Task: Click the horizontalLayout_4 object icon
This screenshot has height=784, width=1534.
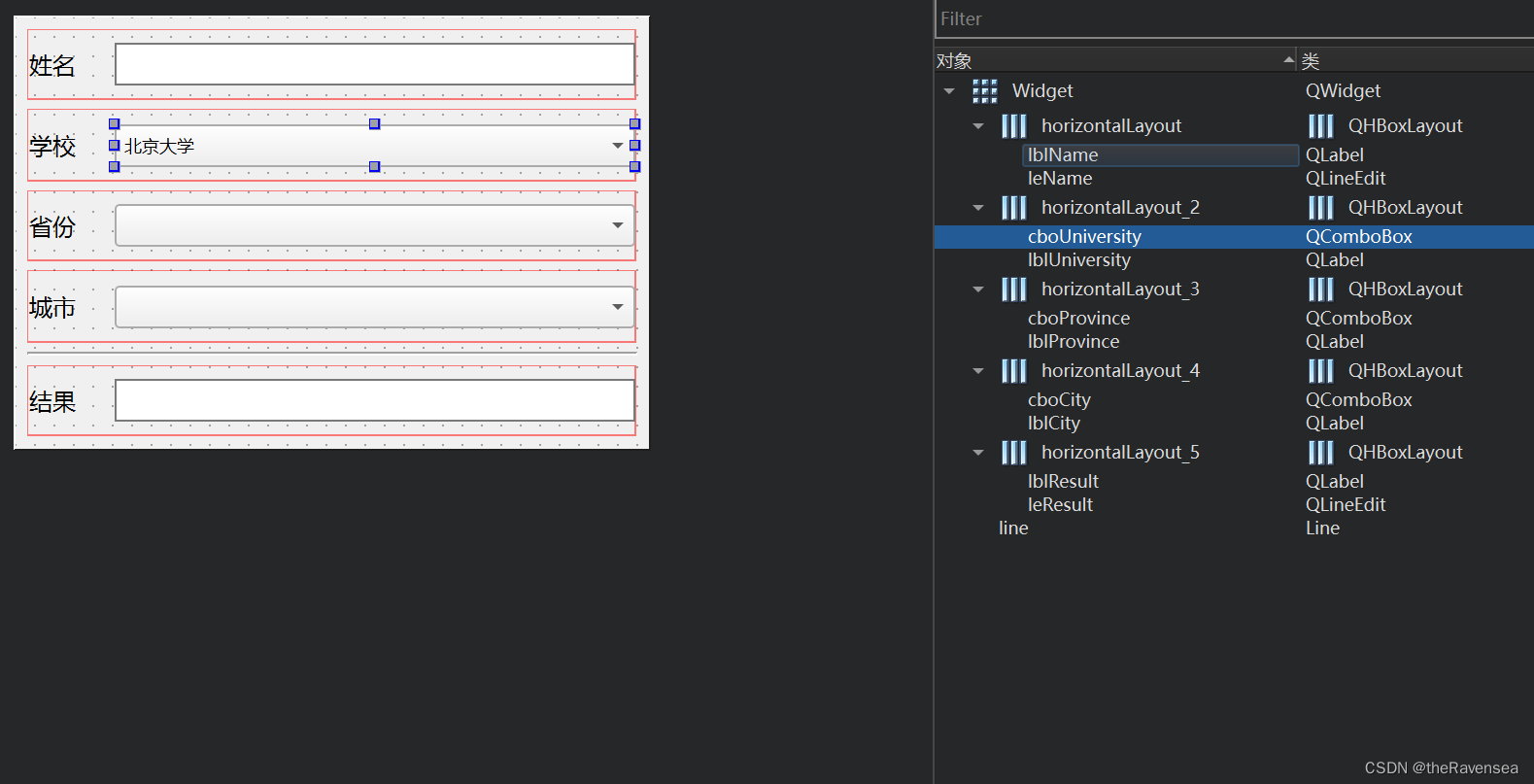Action: click(1014, 371)
